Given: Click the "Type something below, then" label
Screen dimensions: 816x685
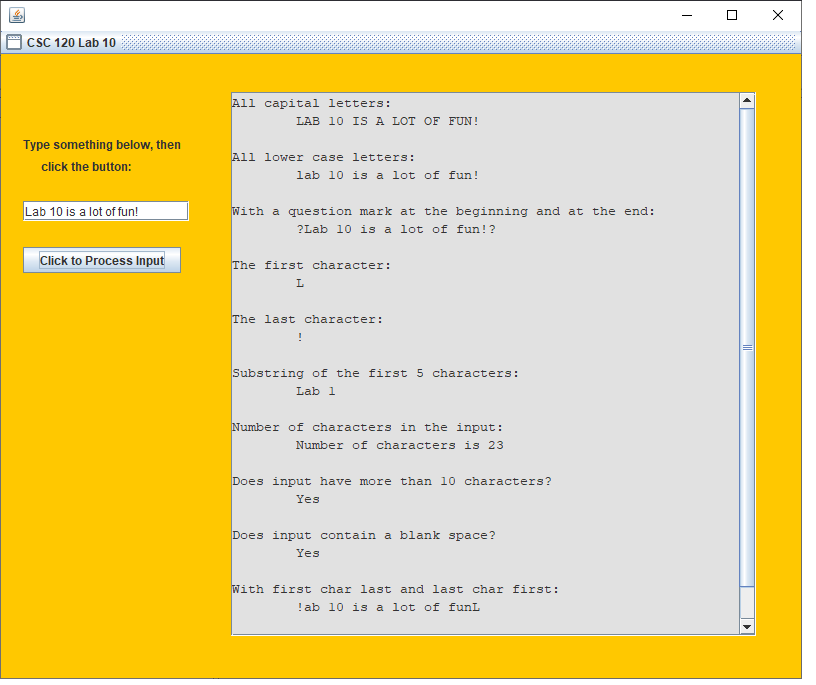Looking at the screenshot, I should [x=102, y=145].
